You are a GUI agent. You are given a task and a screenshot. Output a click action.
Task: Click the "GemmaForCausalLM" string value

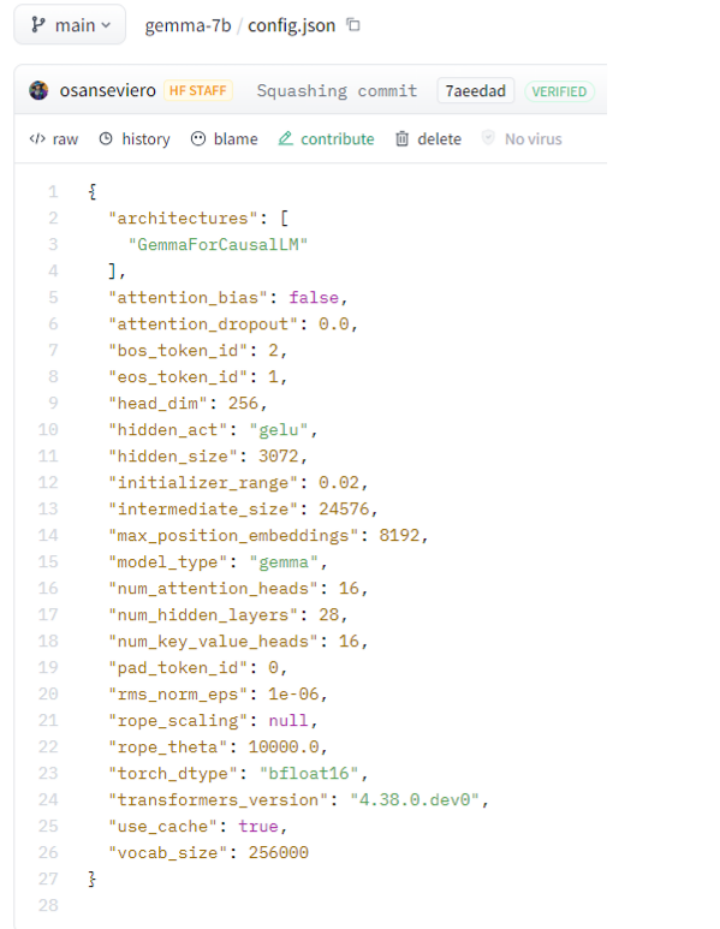pyautogui.click(x=218, y=244)
